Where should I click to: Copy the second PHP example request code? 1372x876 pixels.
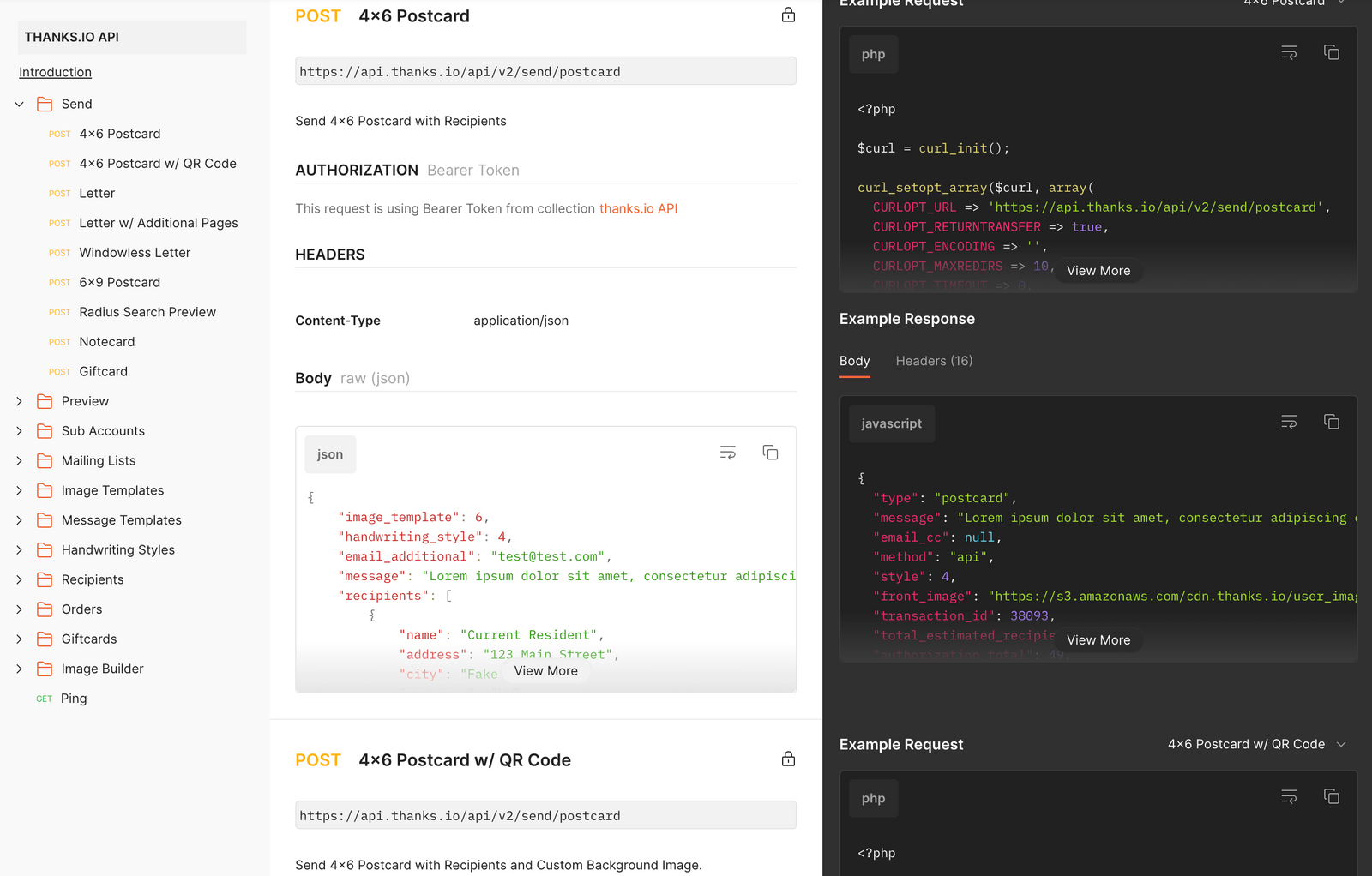point(1331,797)
